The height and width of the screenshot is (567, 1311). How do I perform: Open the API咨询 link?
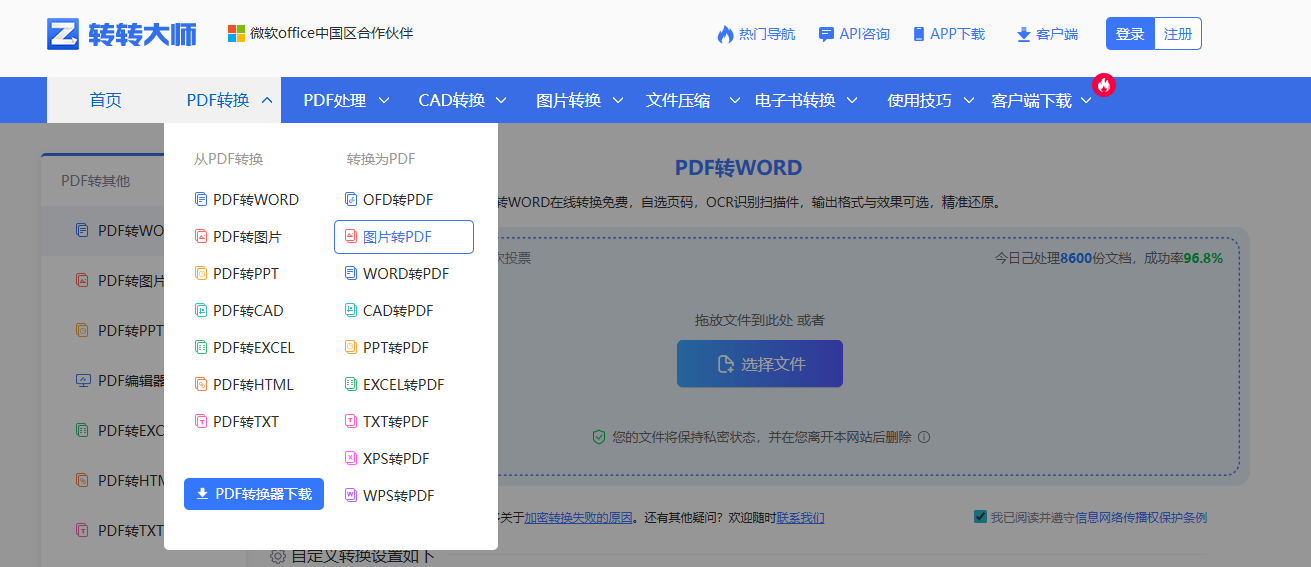coord(864,34)
